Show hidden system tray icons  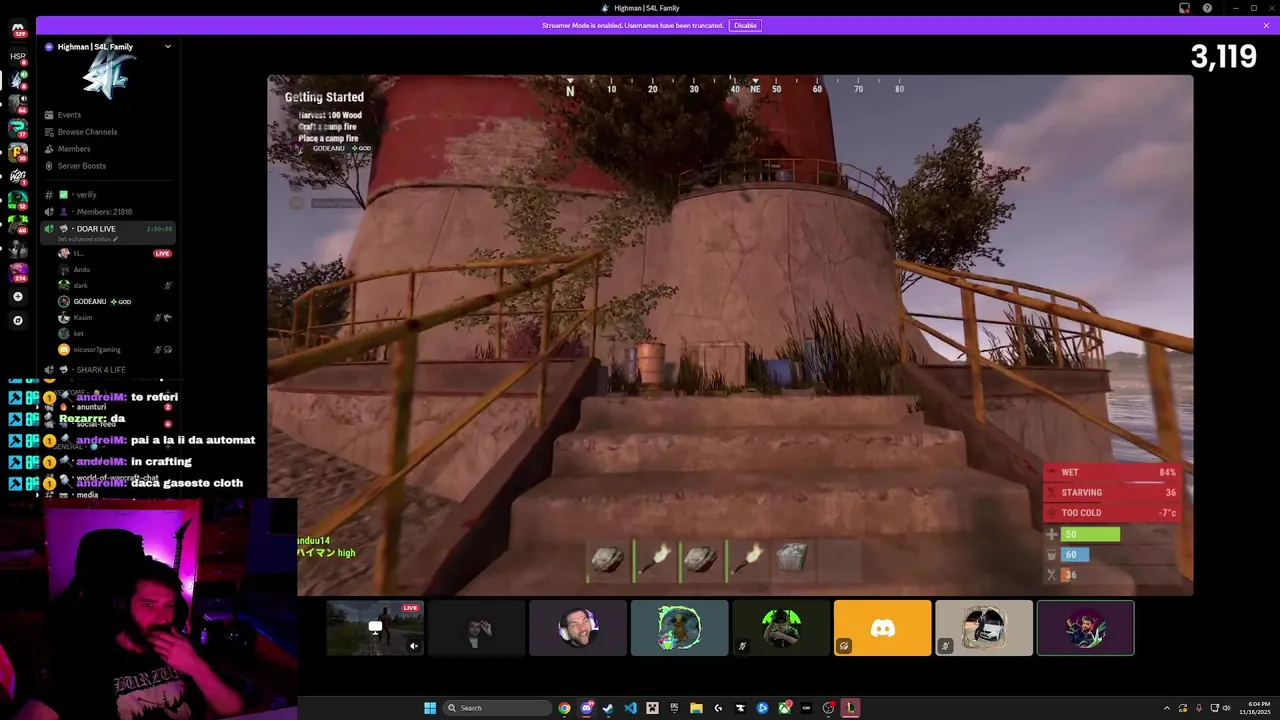point(1167,708)
